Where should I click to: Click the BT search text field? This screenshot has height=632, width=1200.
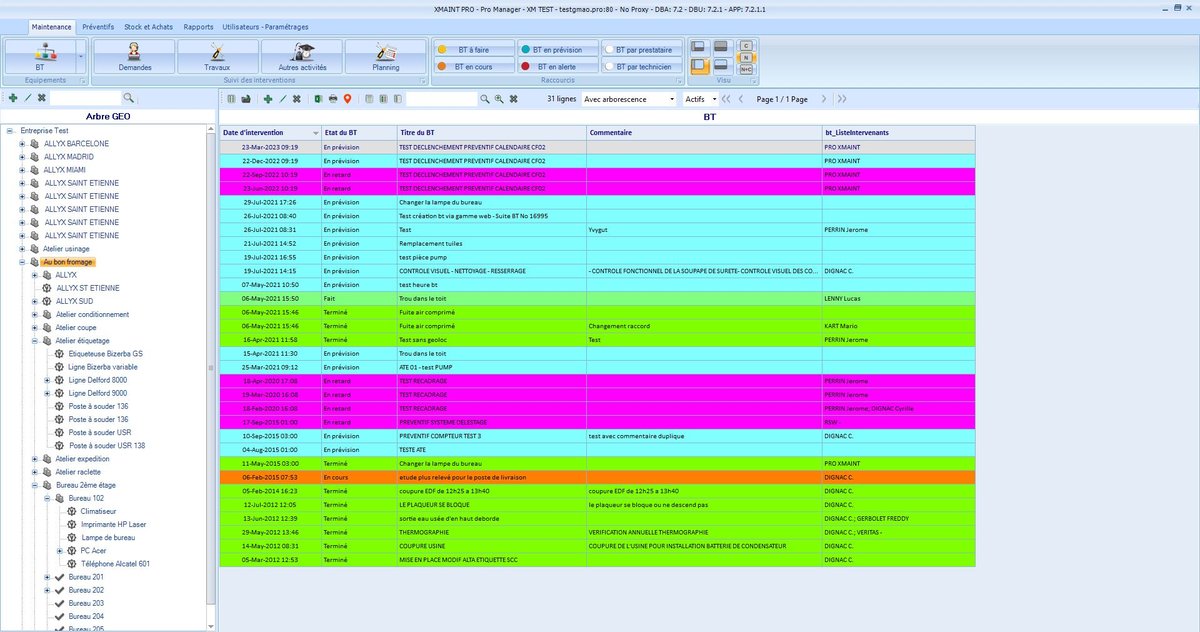[440, 99]
